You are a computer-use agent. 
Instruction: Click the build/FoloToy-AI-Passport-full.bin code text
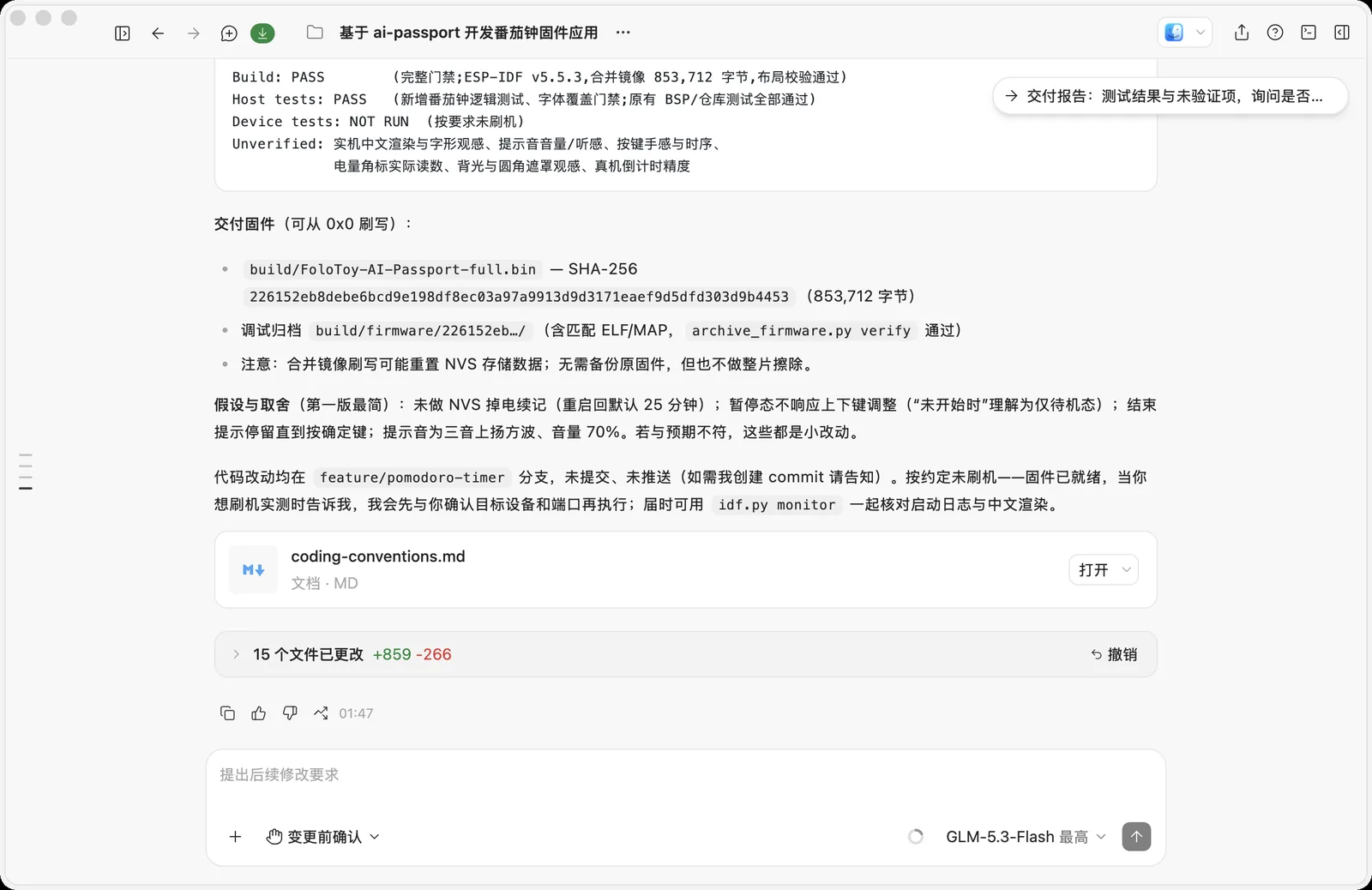click(393, 269)
